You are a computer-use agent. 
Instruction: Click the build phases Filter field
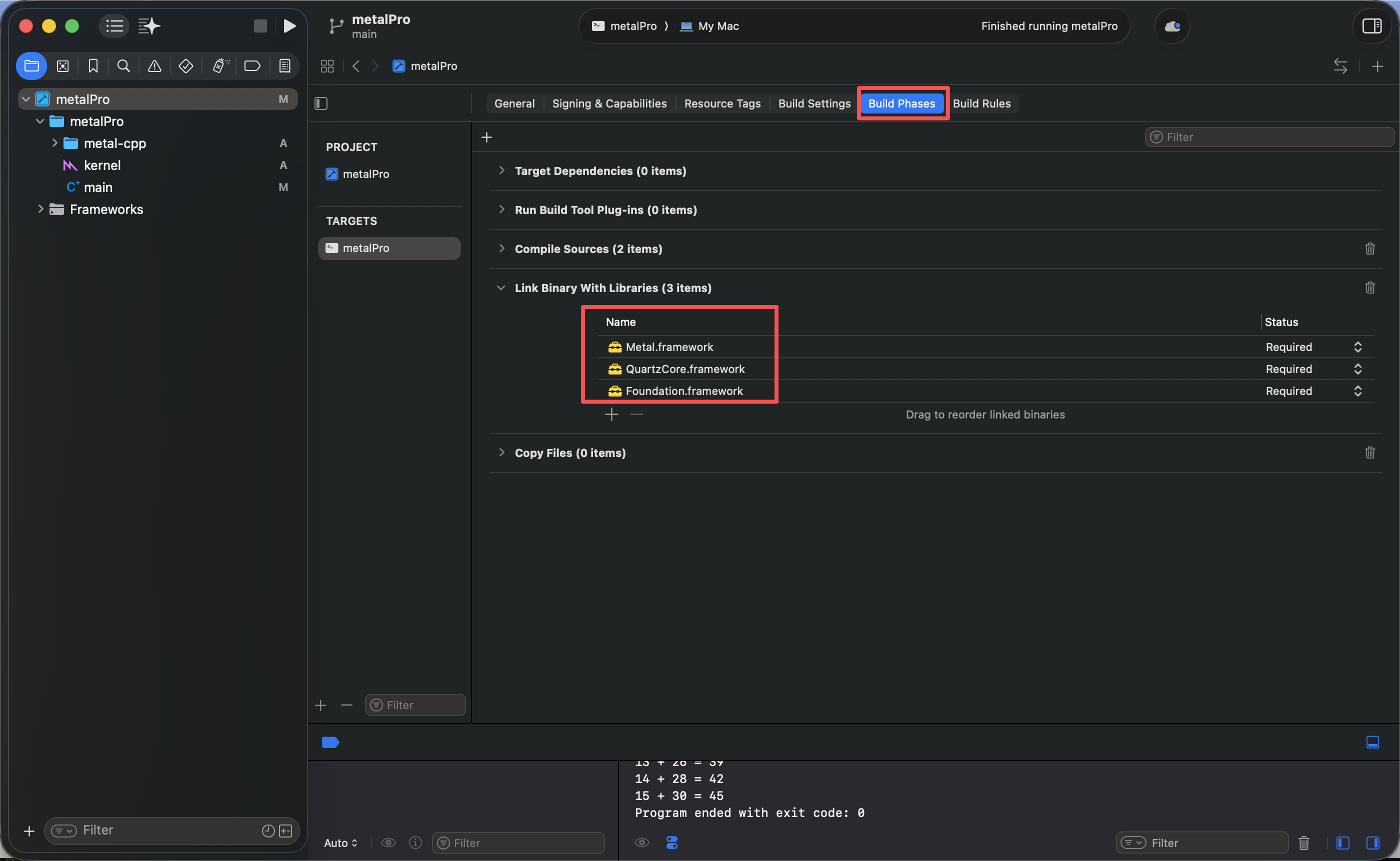1269,137
